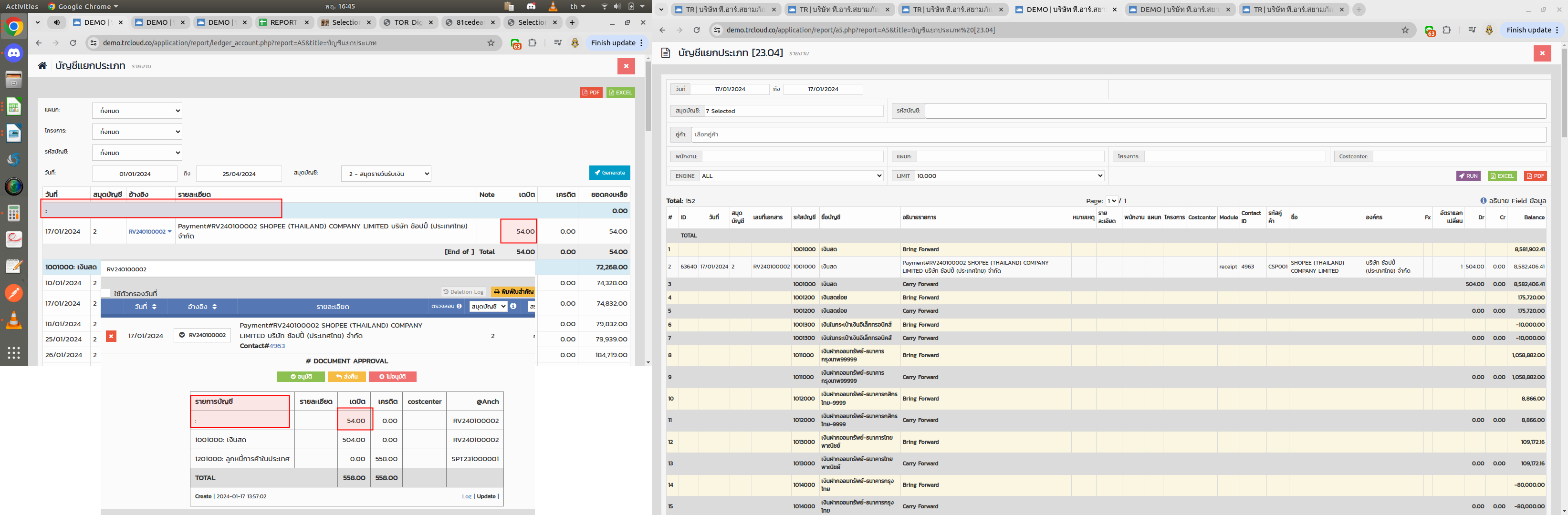1568x515 pixels.
Task: Open VLC from the Ubuntu dock
Action: (13, 320)
